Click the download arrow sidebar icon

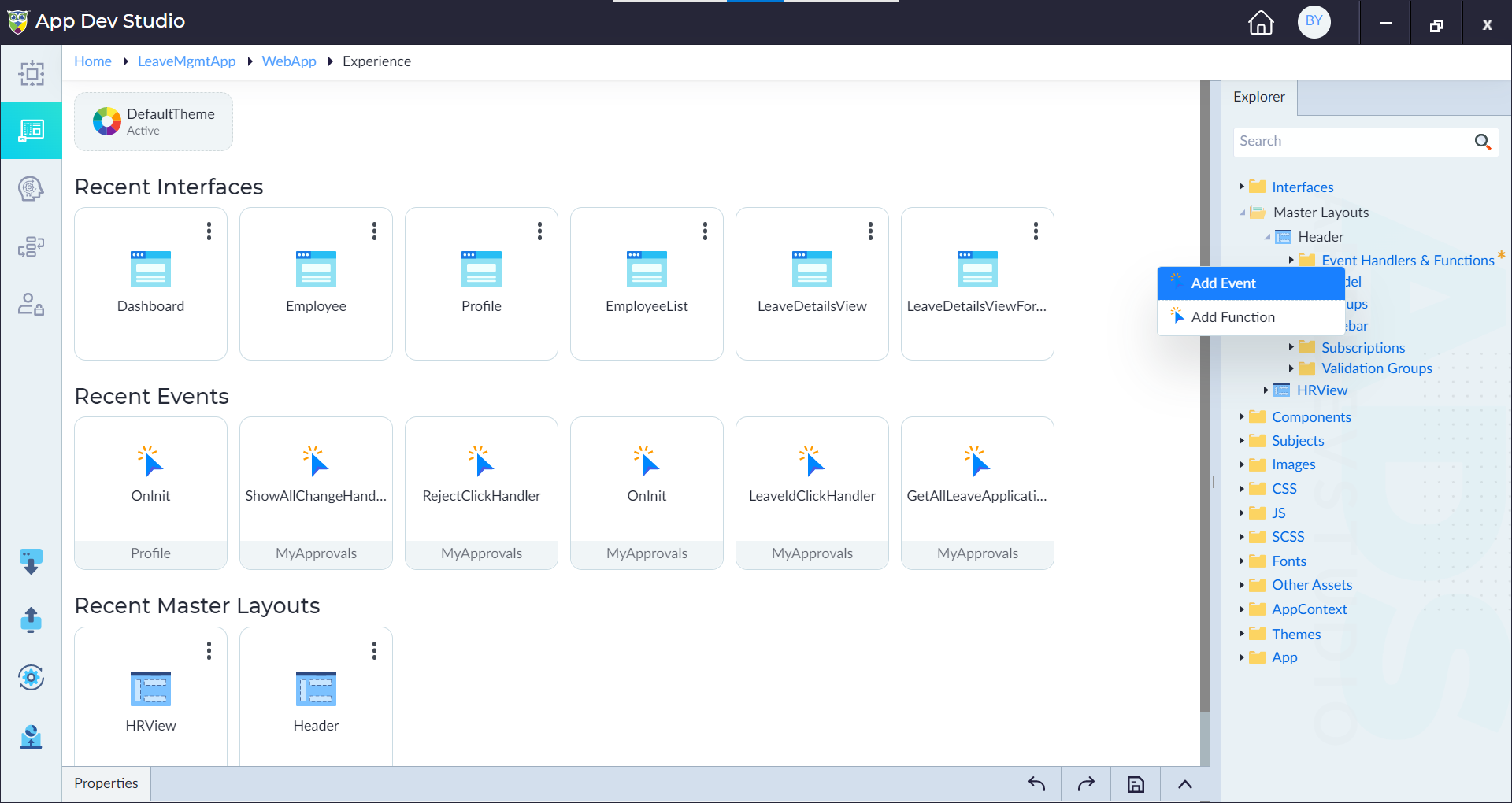pyautogui.click(x=31, y=562)
